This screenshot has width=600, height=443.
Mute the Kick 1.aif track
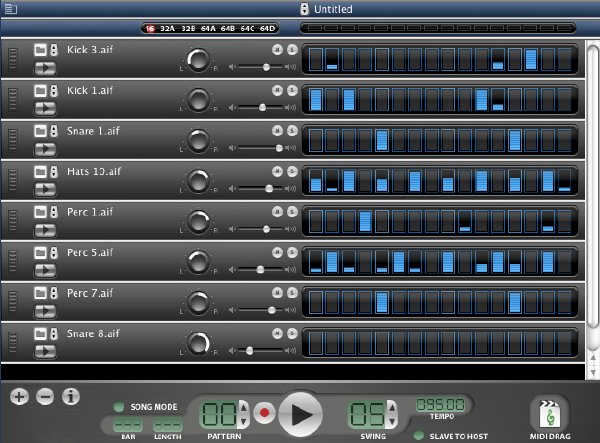pyautogui.click(x=277, y=90)
